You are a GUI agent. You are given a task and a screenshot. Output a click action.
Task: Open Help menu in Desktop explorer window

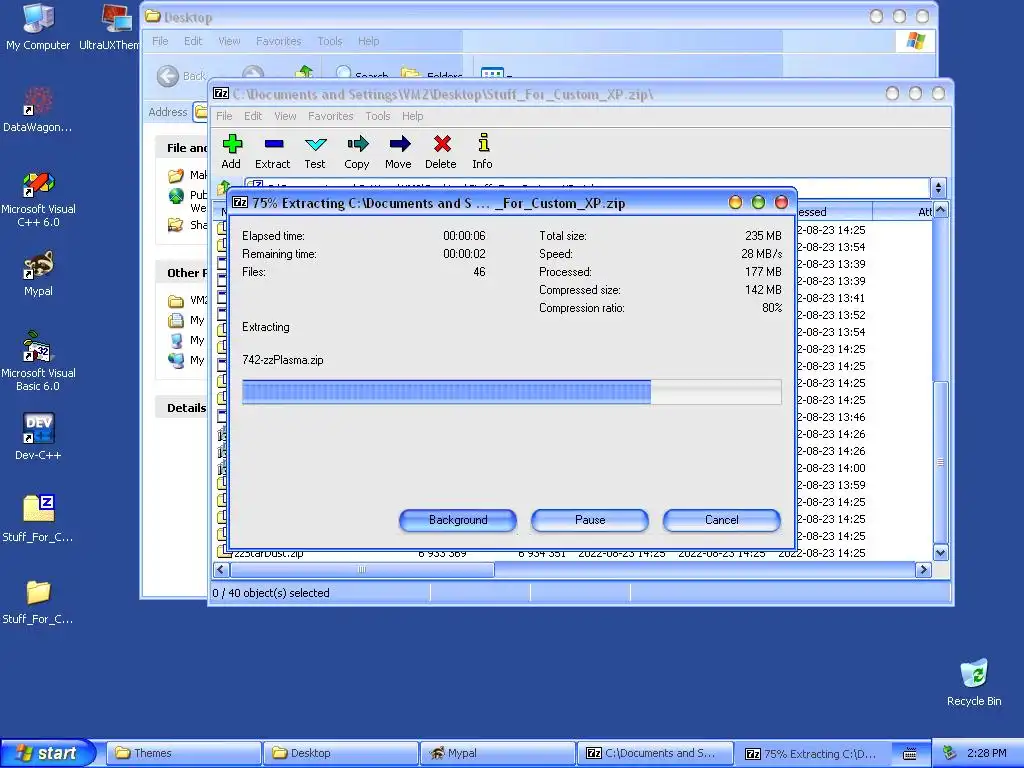(368, 41)
